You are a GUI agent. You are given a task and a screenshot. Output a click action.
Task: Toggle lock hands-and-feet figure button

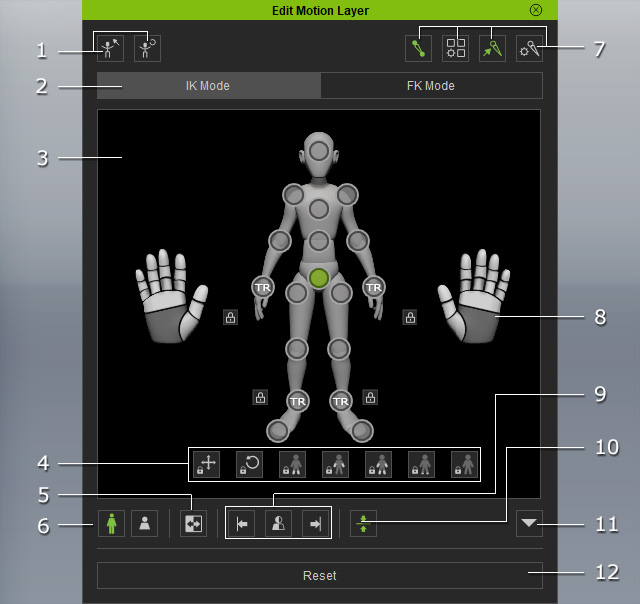[378, 464]
